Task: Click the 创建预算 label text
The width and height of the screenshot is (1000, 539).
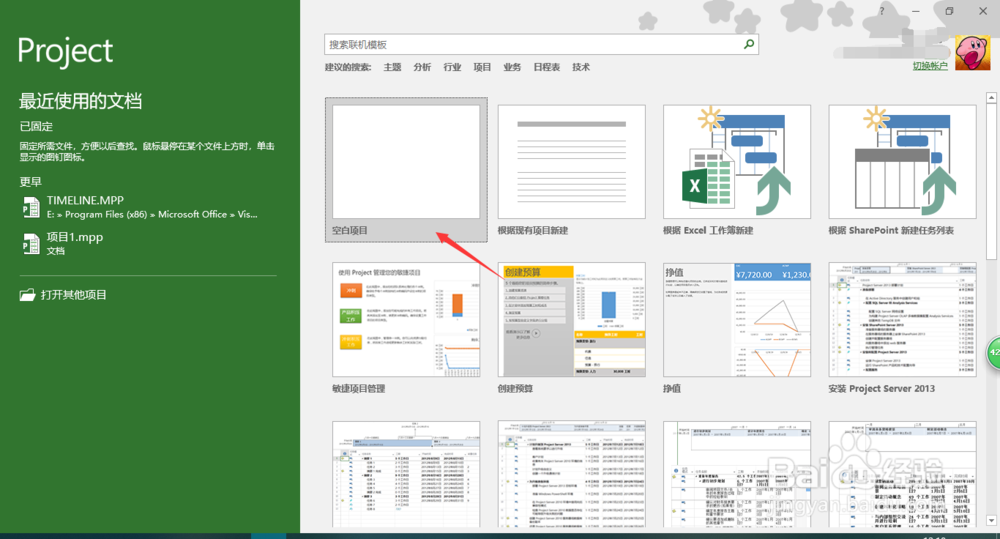Action: click(x=515, y=388)
